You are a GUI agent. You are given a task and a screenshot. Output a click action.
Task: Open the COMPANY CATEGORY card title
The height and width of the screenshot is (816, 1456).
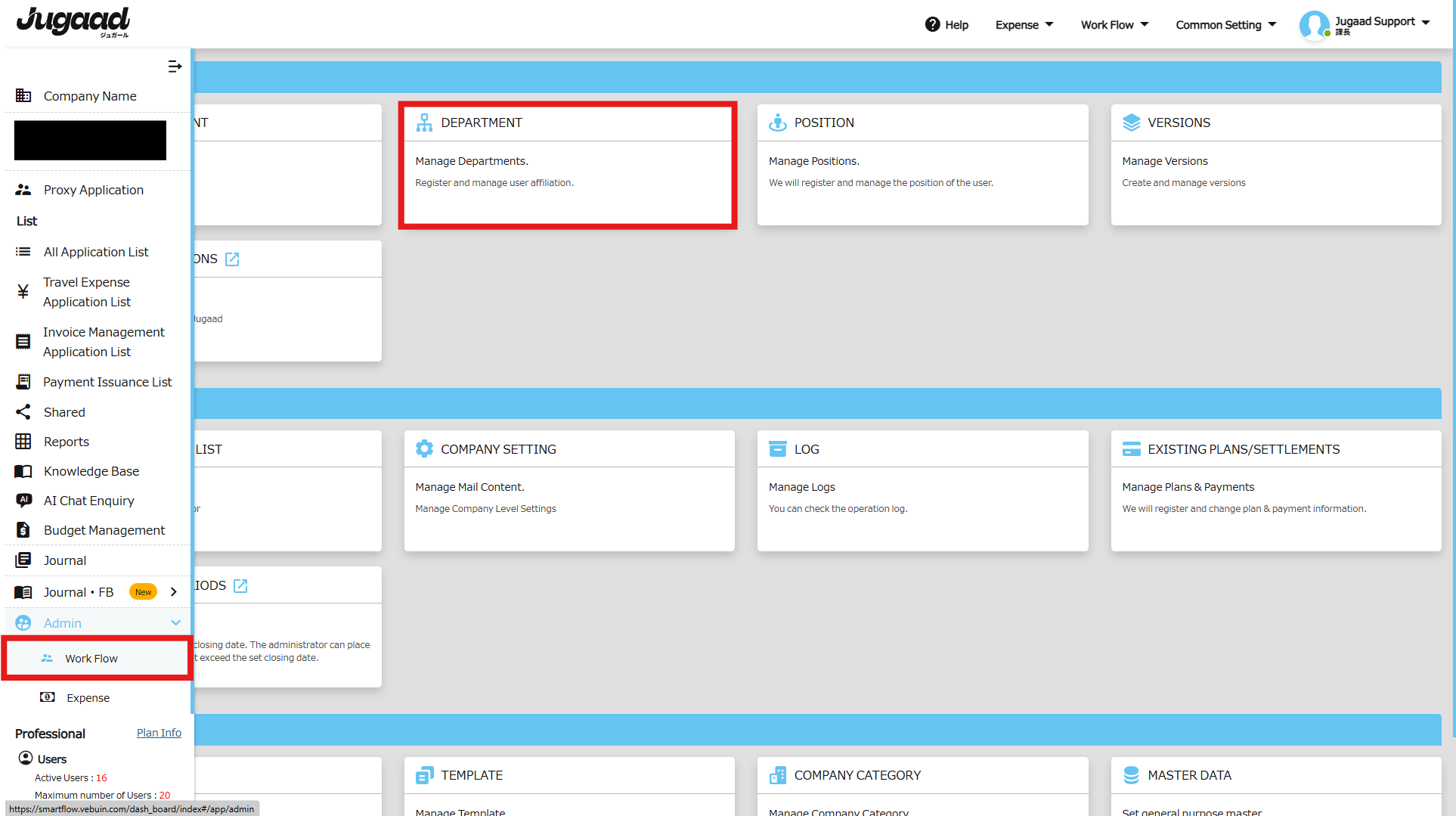pos(857,775)
